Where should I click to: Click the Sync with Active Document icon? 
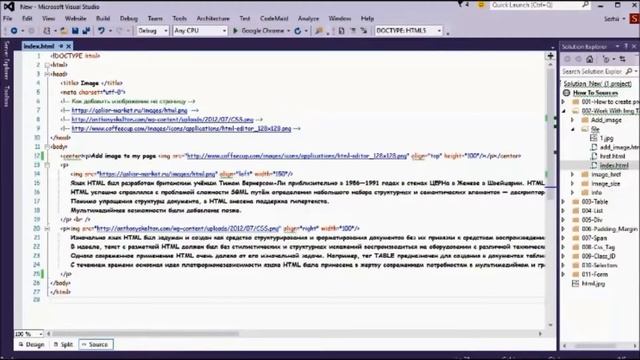point(622,60)
